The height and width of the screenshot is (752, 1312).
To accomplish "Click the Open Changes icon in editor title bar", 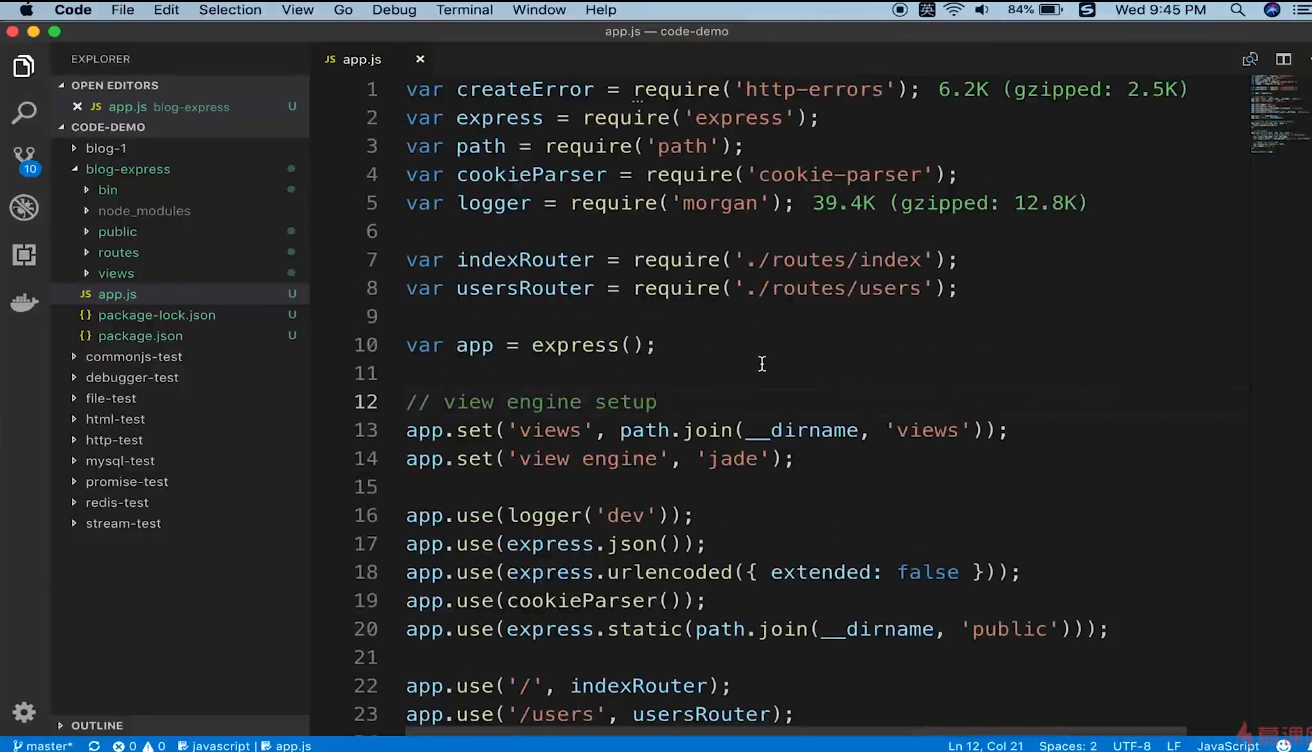I will [1250, 59].
